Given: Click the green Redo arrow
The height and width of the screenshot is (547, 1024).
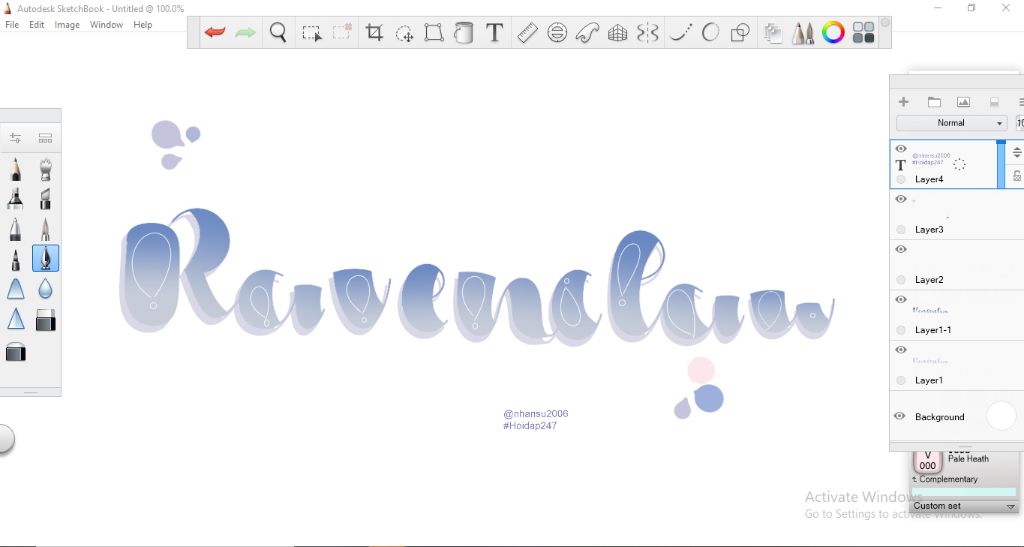Looking at the screenshot, I should 246,32.
